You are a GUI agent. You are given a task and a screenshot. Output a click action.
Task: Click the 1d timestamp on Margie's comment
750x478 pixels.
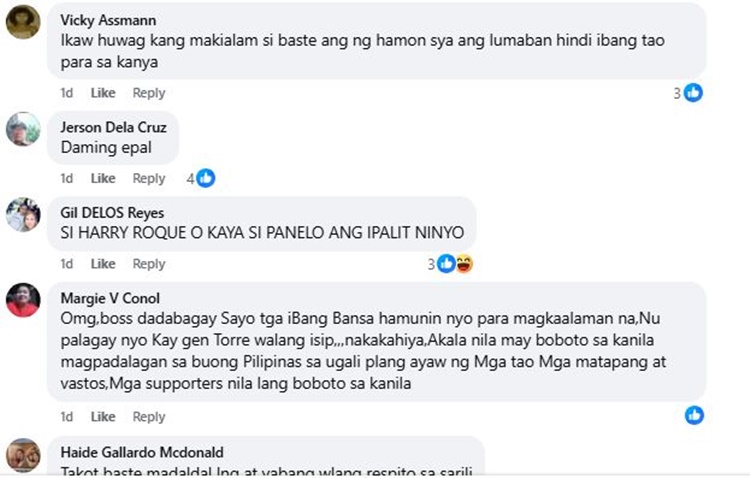pos(66,417)
